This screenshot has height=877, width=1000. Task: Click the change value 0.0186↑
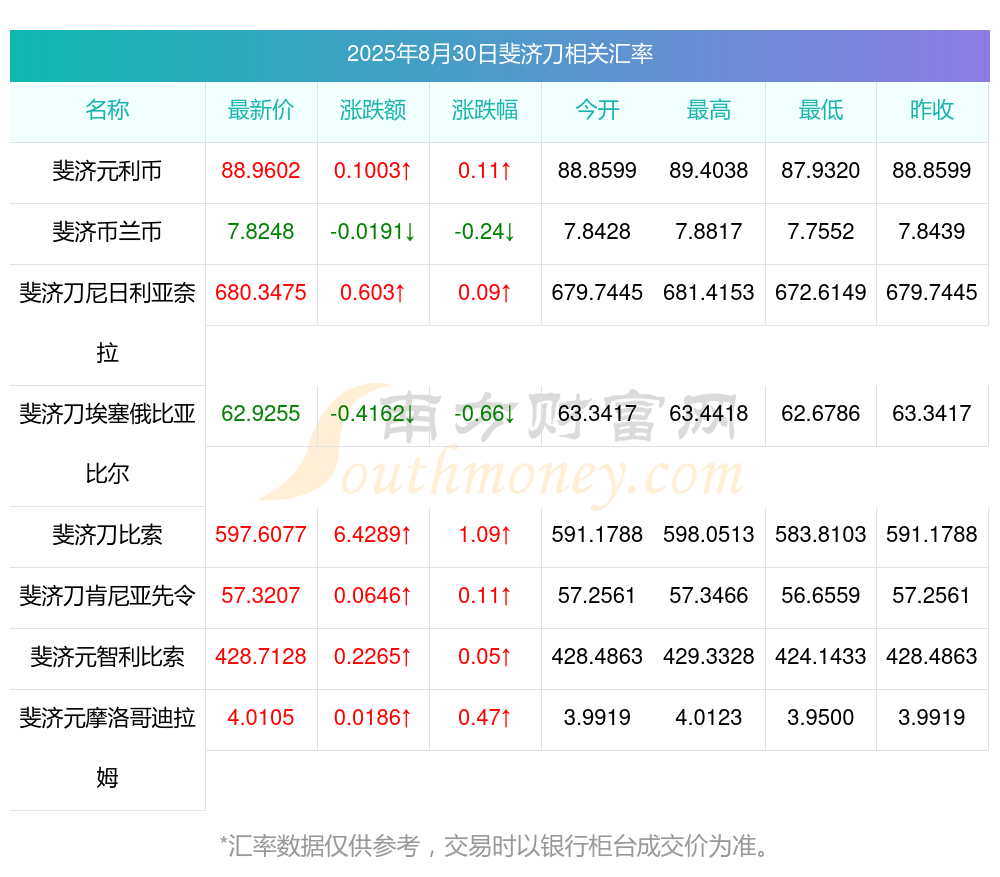(x=373, y=717)
